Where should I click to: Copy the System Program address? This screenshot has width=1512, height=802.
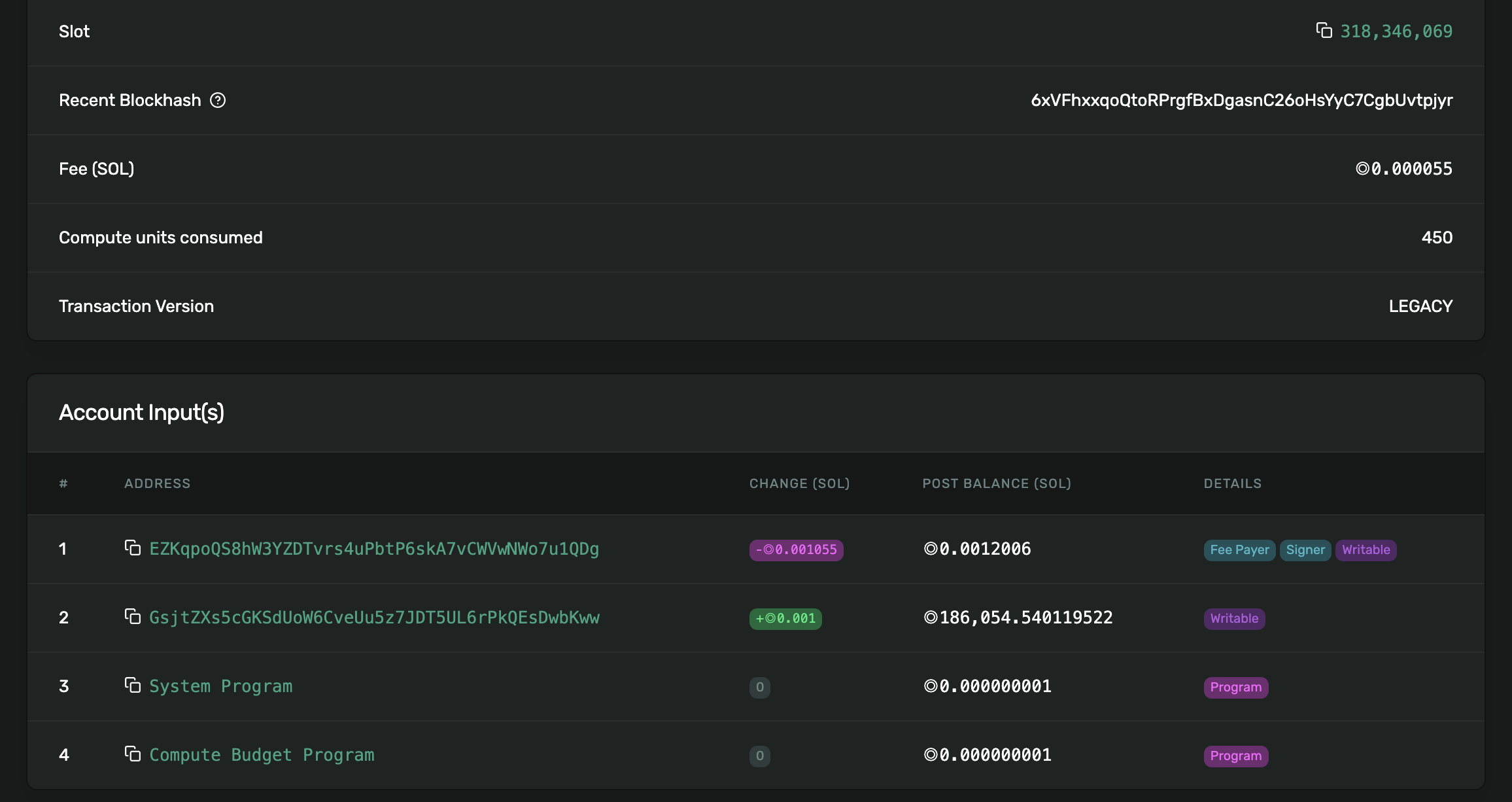133,686
